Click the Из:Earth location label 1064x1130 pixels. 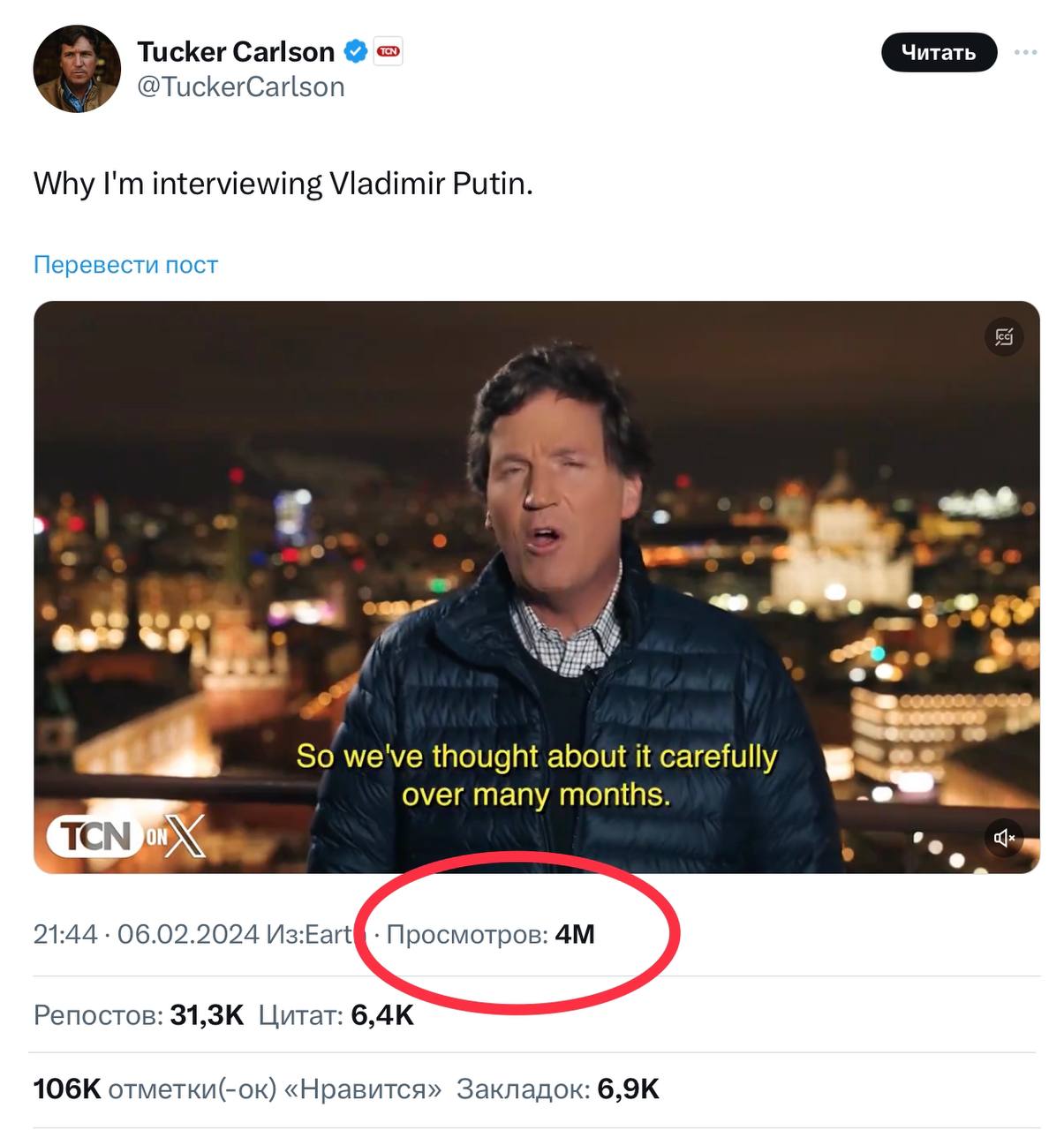click(309, 934)
